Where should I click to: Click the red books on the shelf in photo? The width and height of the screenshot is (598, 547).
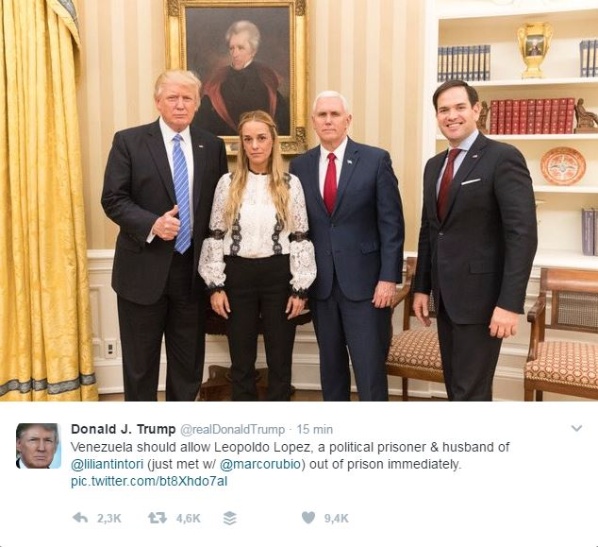(x=532, y=116)
